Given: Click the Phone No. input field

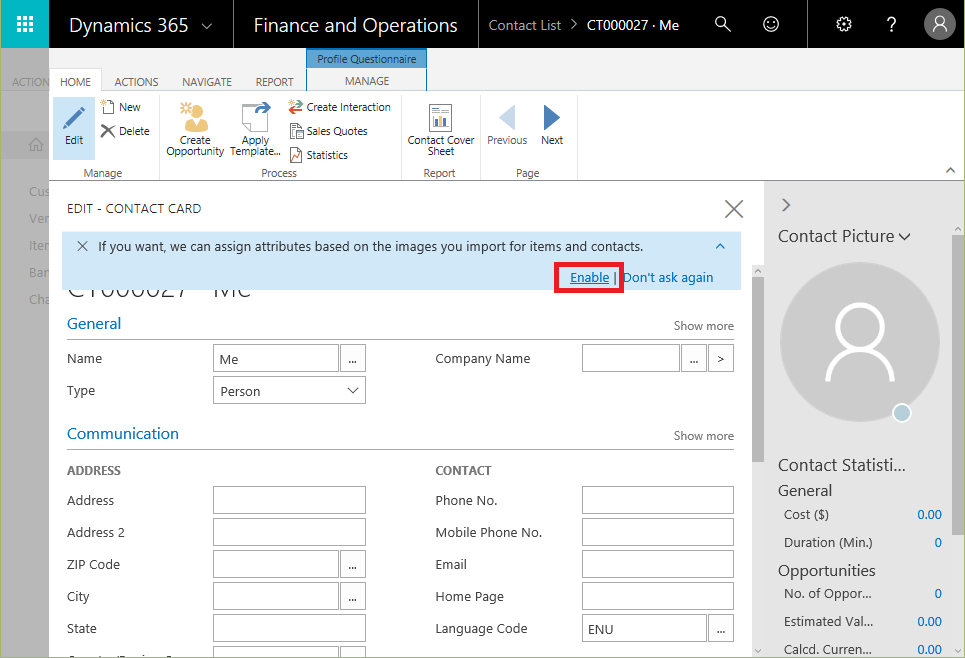Looking at the screenshot, I should [658, 500].
